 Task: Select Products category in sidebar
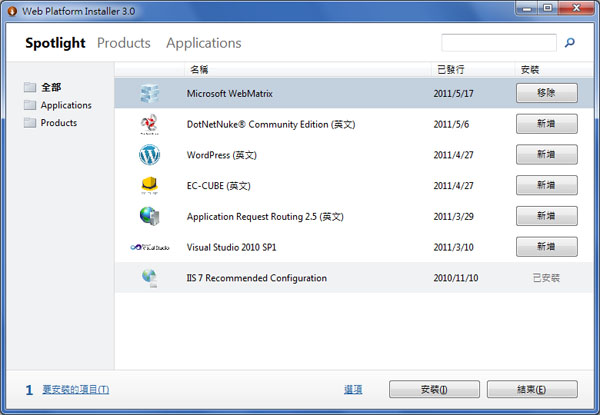coord(59,123)
